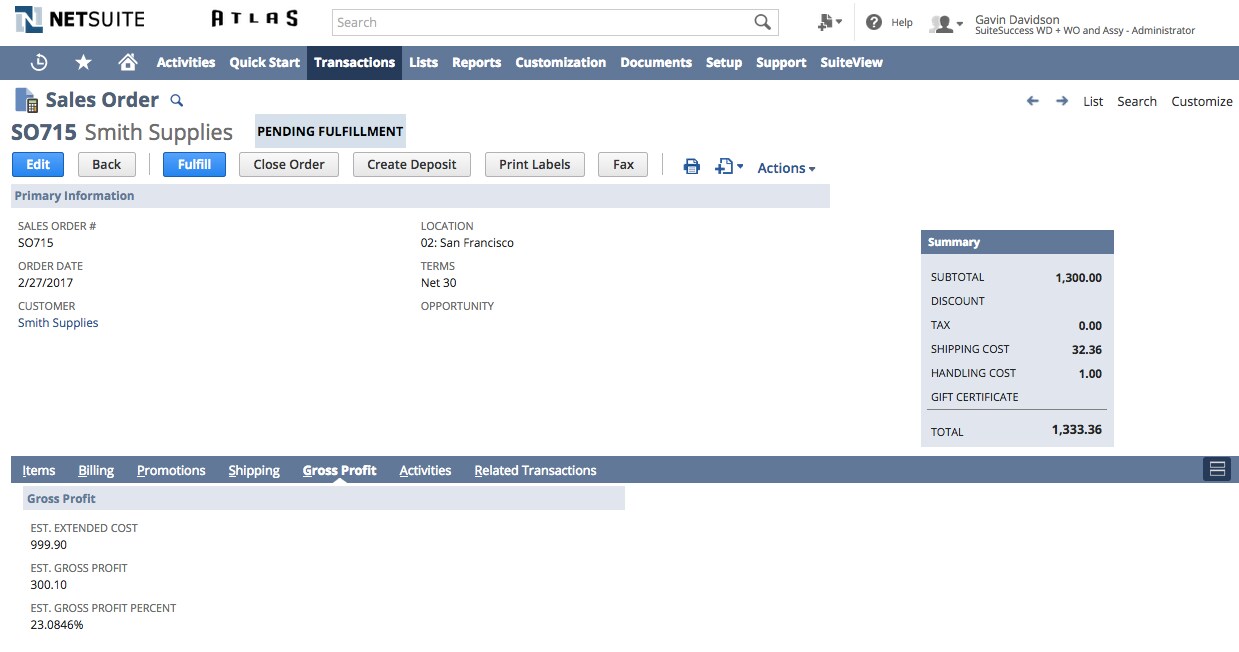Open the Smith Supplies customer link

pyautogui.click(x=58, y=323)
